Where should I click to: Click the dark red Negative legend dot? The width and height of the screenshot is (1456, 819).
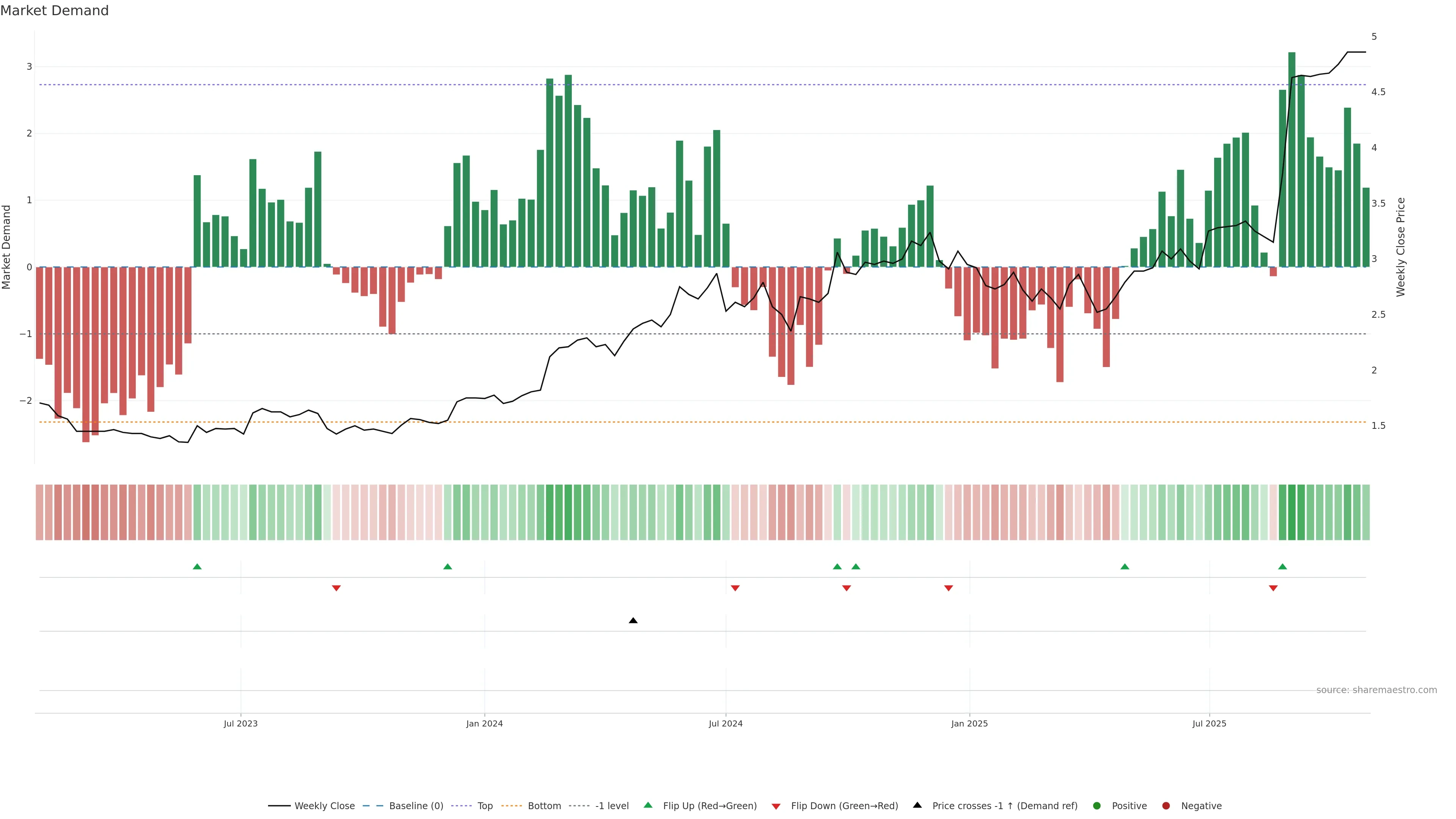point(1166,806)
